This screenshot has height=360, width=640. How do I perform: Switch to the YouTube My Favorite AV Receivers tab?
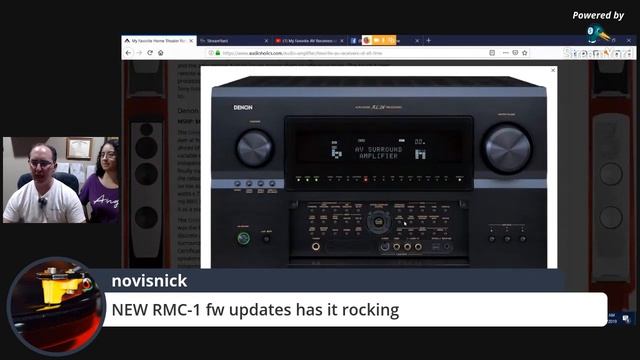coord(309,41)
